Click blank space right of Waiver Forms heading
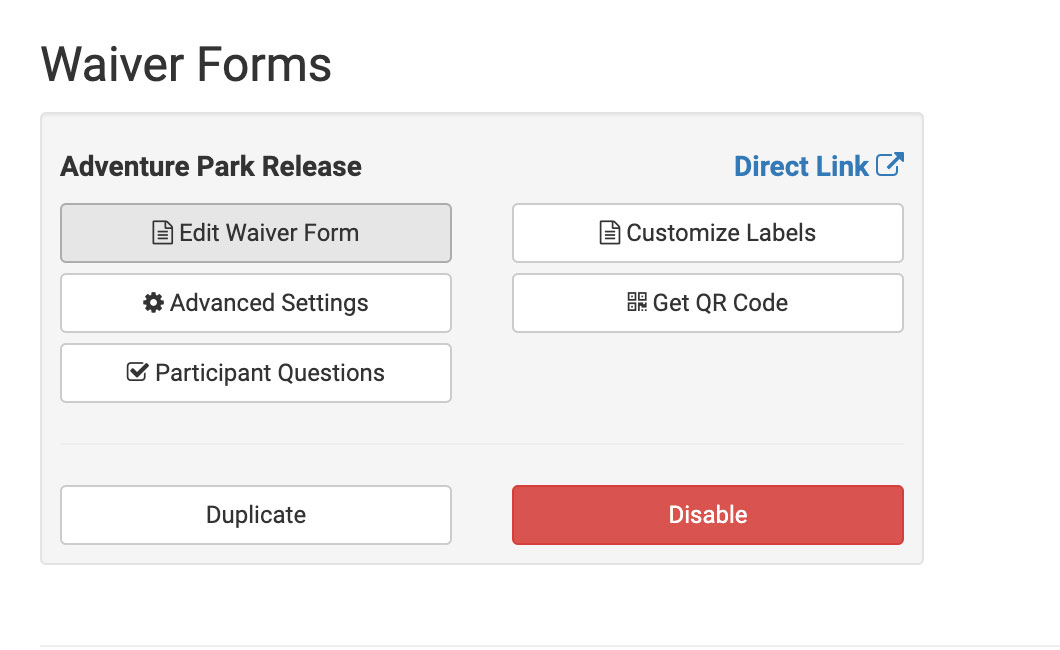 (x=650, y=65)
